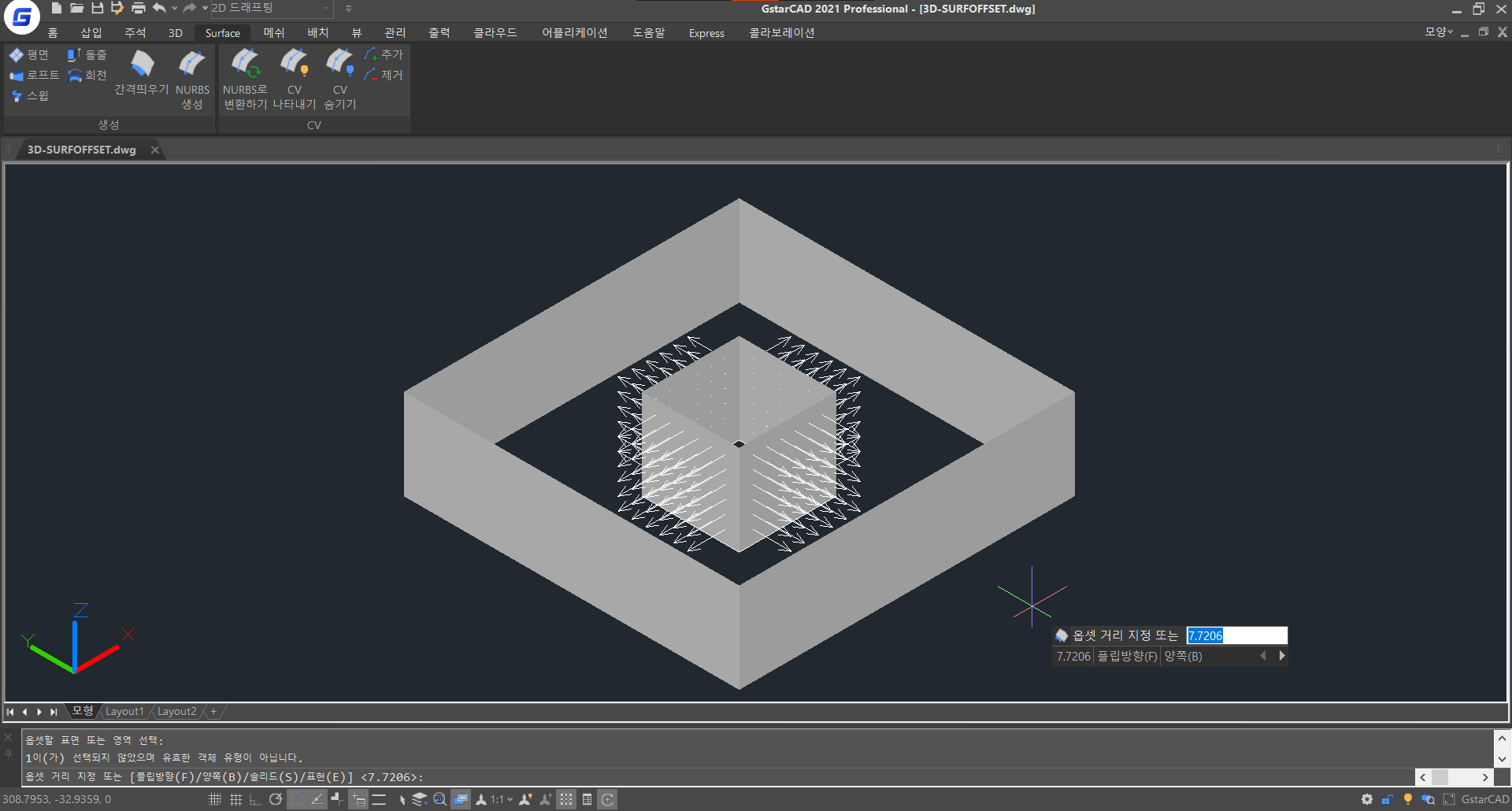Toggle polar tracking in status bar
Viewport: 1512px width, 811px height.
click(x=276, y=799)
